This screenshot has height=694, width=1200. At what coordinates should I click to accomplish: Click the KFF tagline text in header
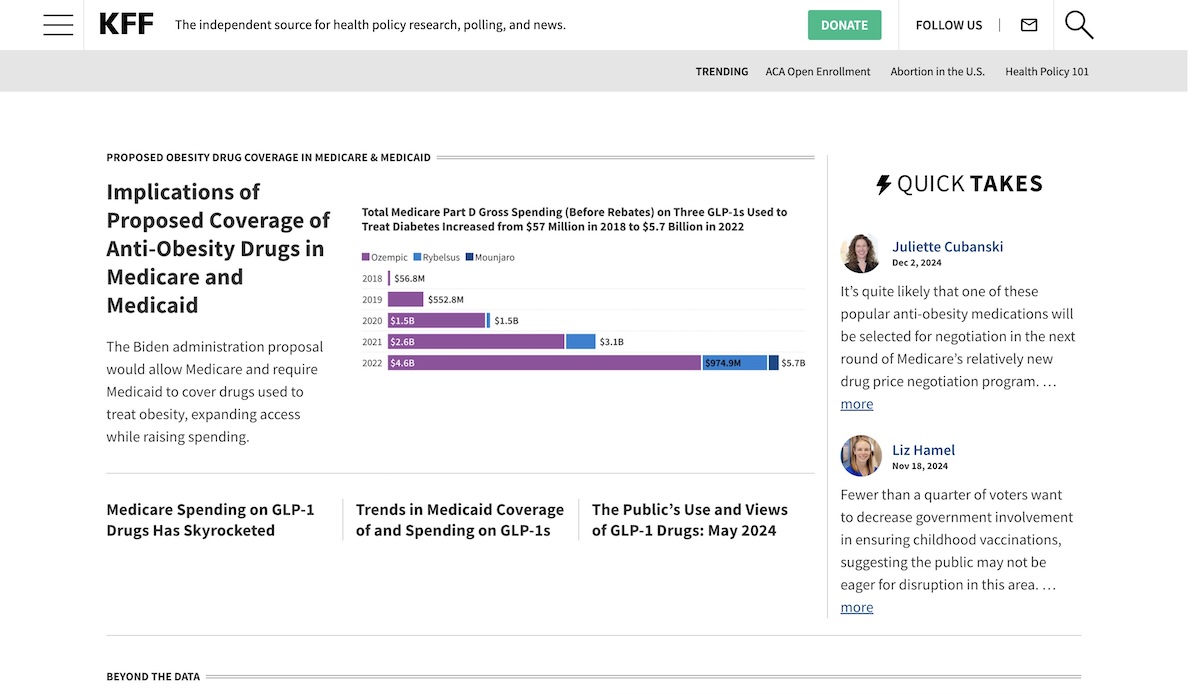click(x=370, y=25)
